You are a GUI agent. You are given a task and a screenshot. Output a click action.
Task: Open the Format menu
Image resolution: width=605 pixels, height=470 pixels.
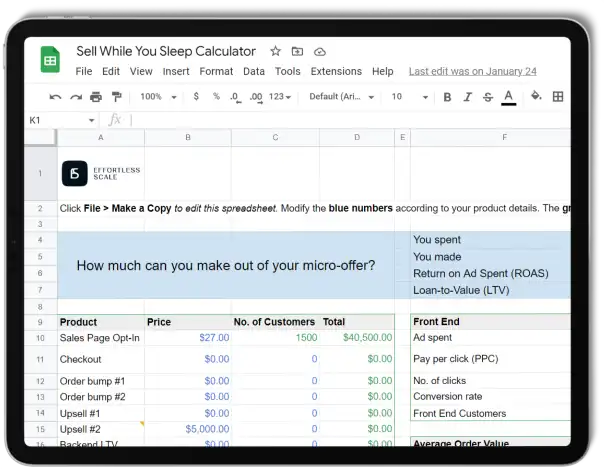[x=216, y=72]
